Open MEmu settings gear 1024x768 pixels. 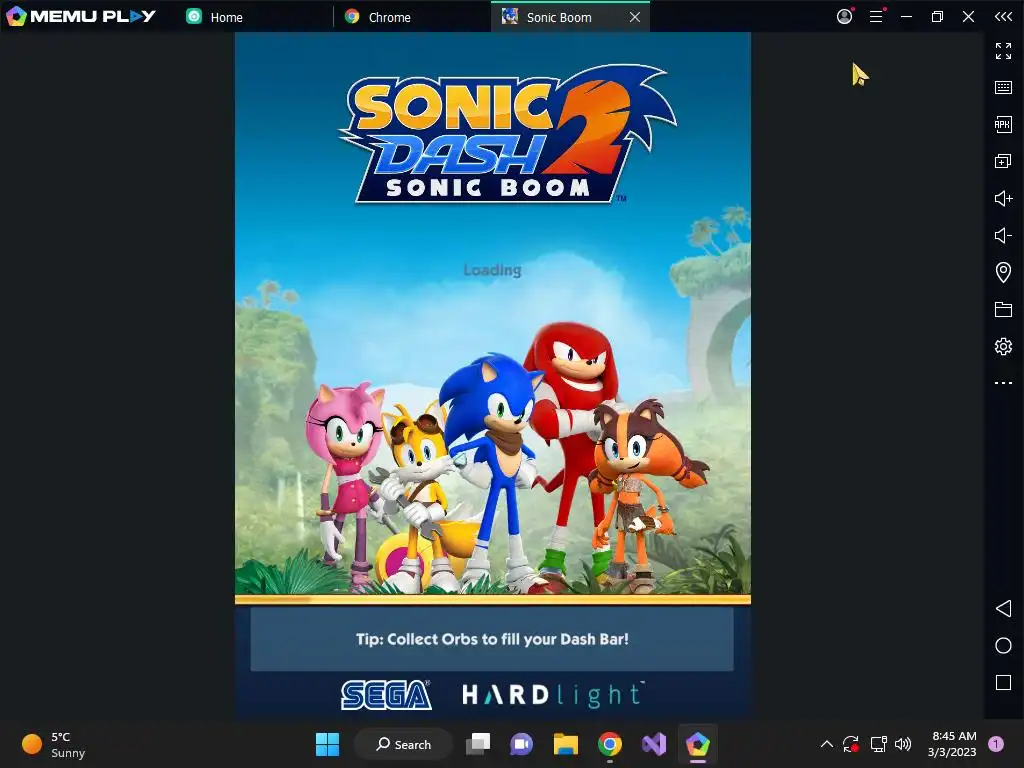click(1003, 346)
